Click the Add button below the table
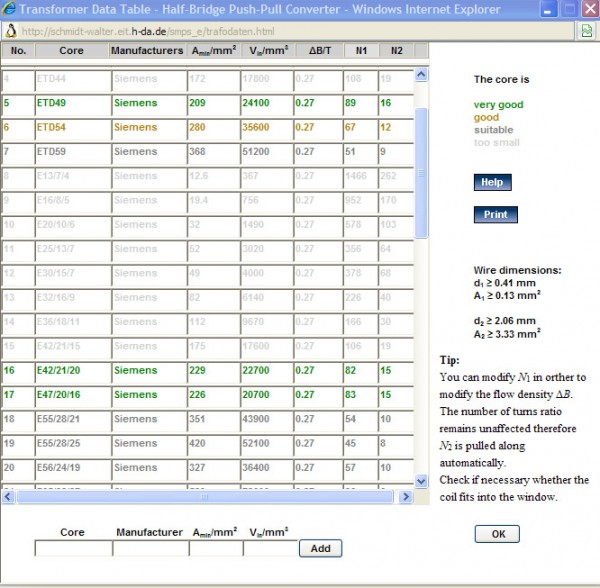This screenshot has height=588, width=600. (x=320, y=548)
